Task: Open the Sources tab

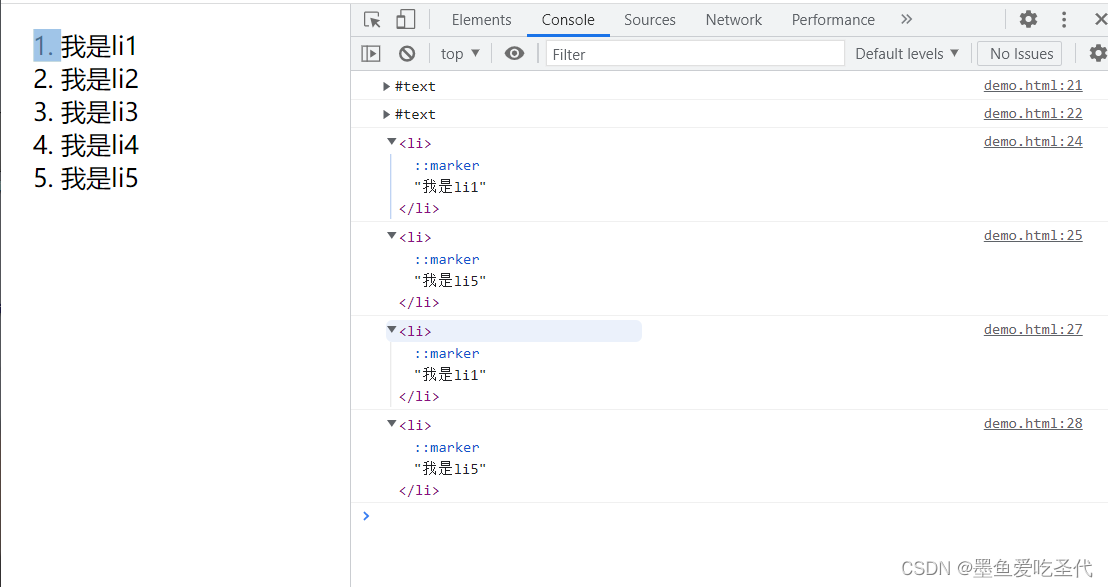Action: coord(649,20)
